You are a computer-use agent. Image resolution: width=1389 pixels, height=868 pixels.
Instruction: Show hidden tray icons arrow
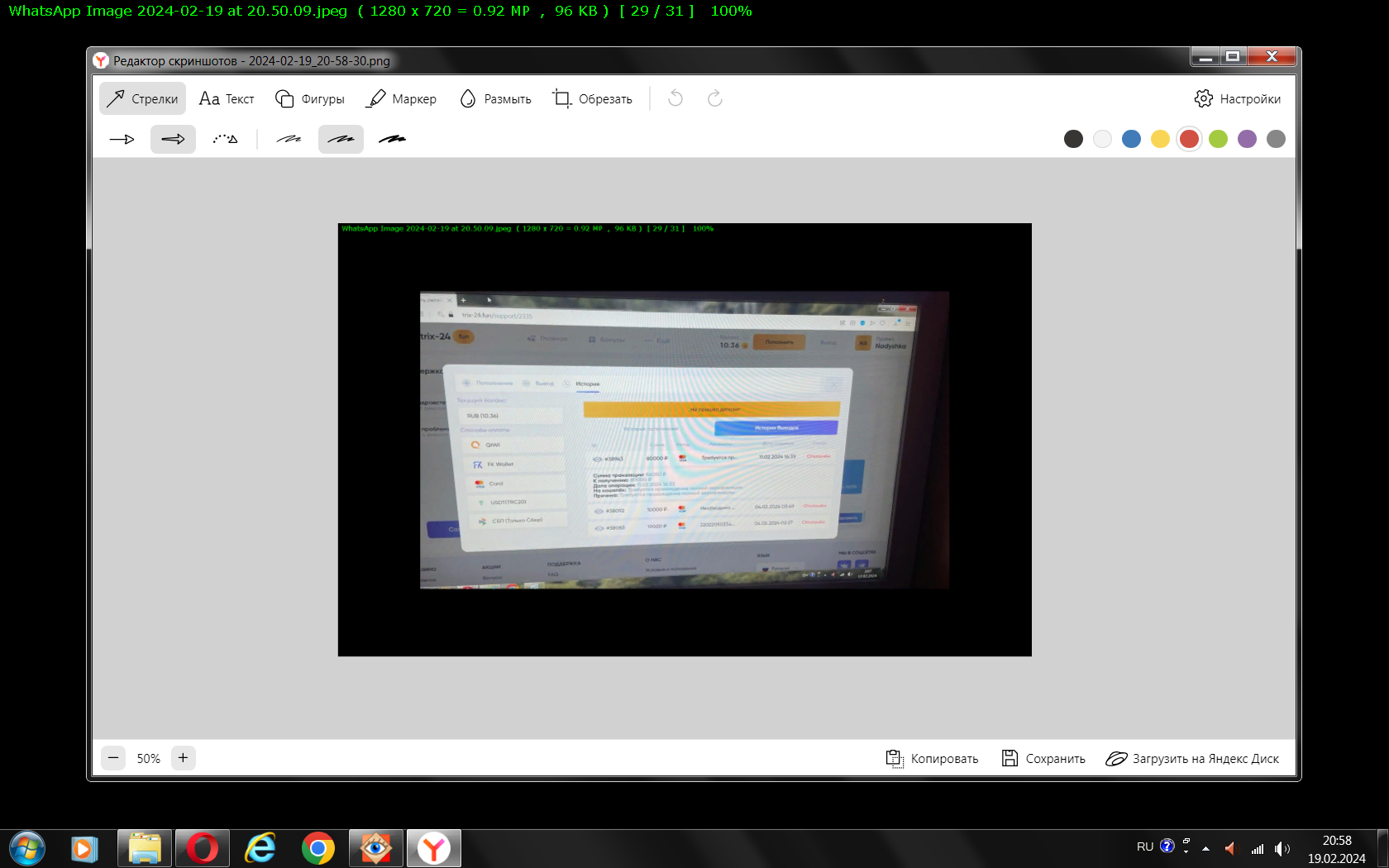click(x=1205, y=848)
